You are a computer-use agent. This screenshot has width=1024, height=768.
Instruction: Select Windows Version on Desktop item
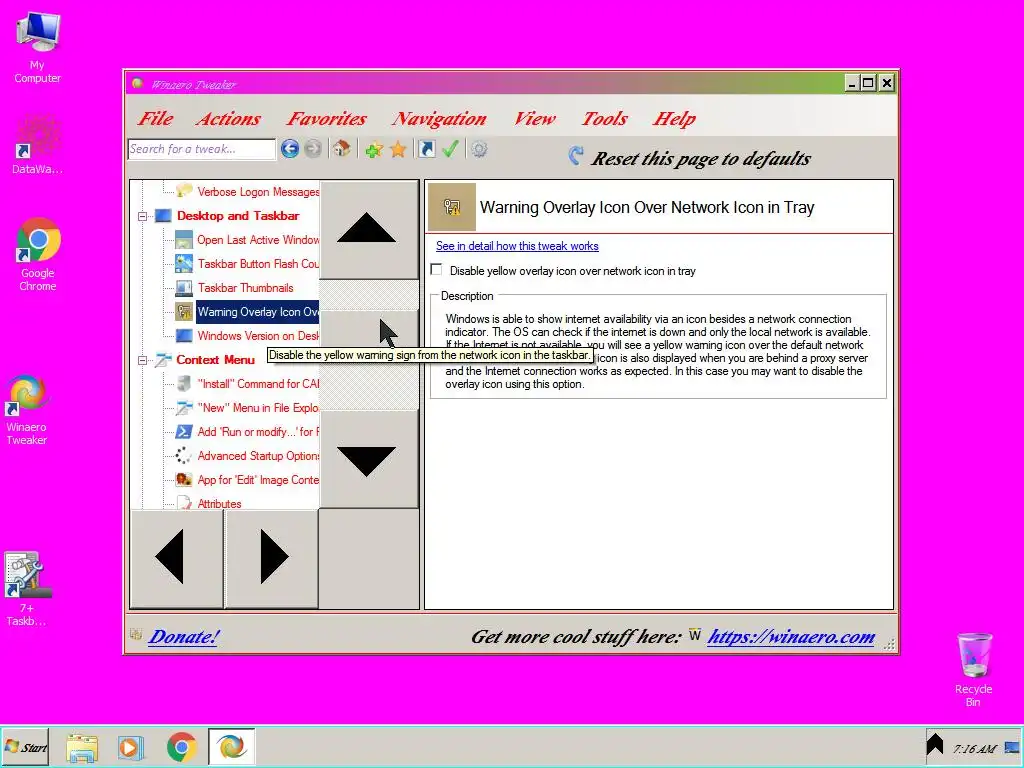click(x=258, y=336)
